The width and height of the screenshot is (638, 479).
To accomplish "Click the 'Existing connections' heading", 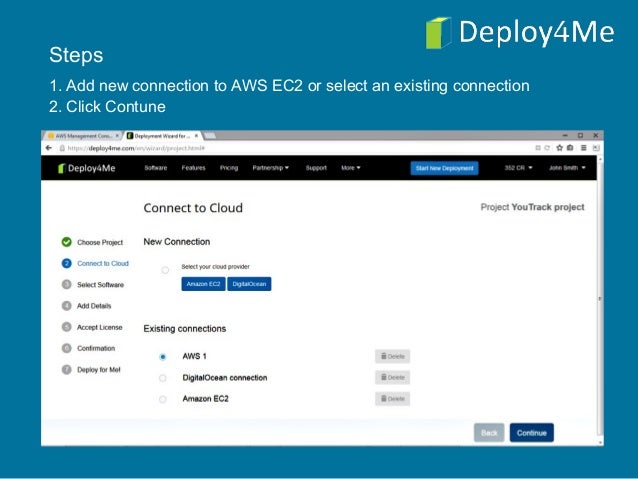I will 185,328.
